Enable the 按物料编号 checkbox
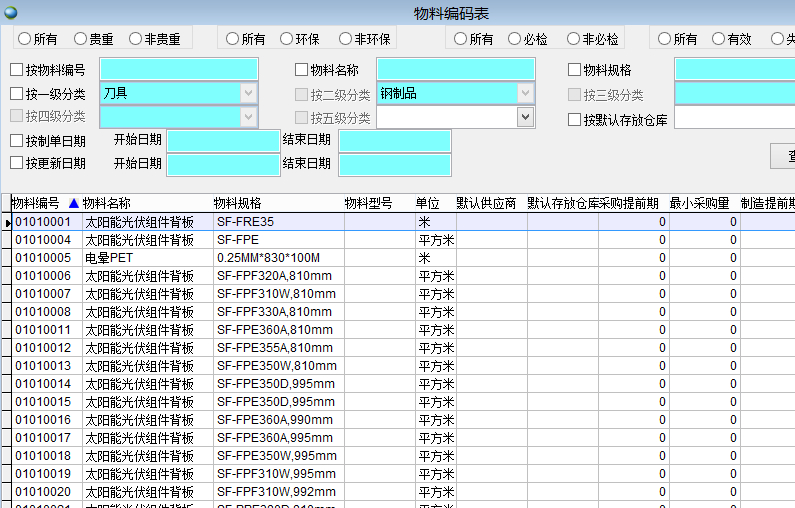This screenshot has height=508, width=795. 16,70
